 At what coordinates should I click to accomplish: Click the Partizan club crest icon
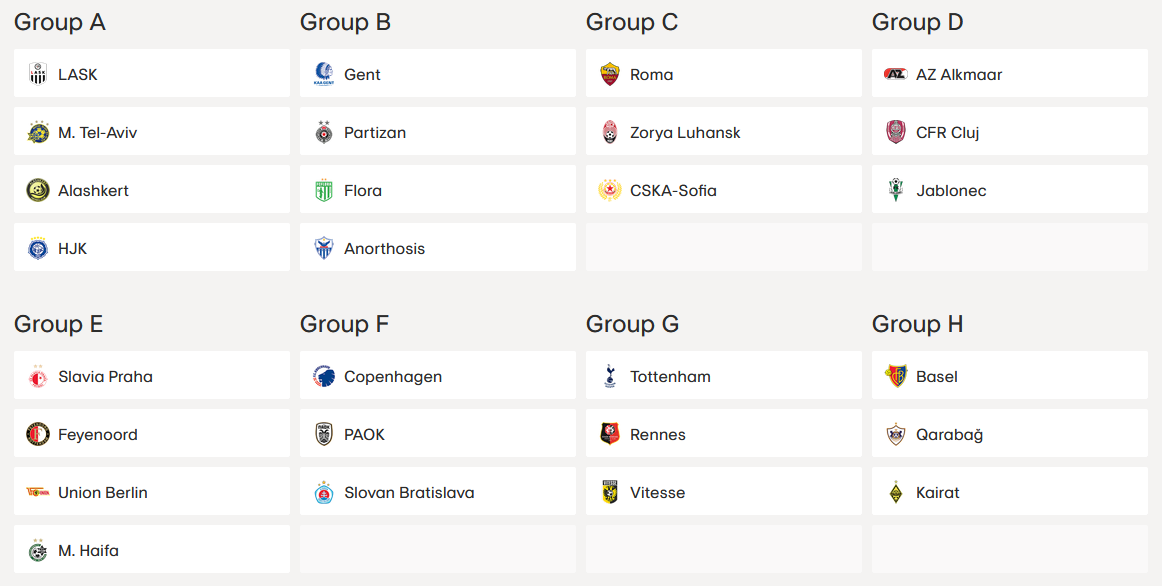click(324, 132)
